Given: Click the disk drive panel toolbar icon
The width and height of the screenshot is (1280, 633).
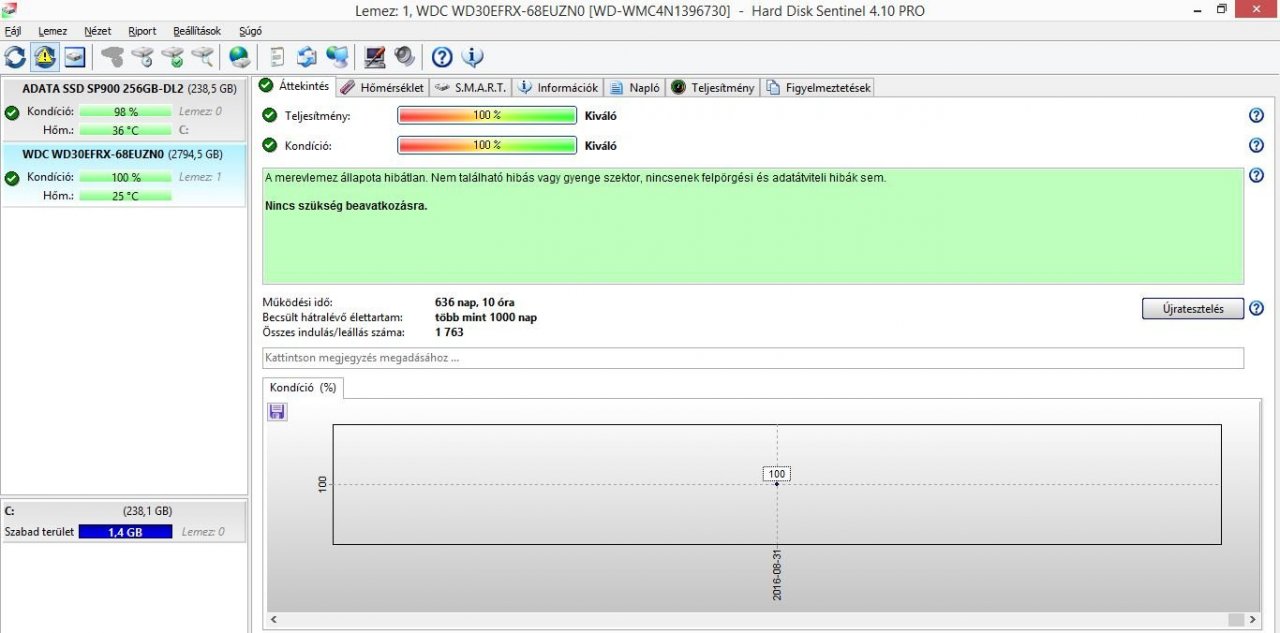Looking at the screenshot, I should [75, 57].
